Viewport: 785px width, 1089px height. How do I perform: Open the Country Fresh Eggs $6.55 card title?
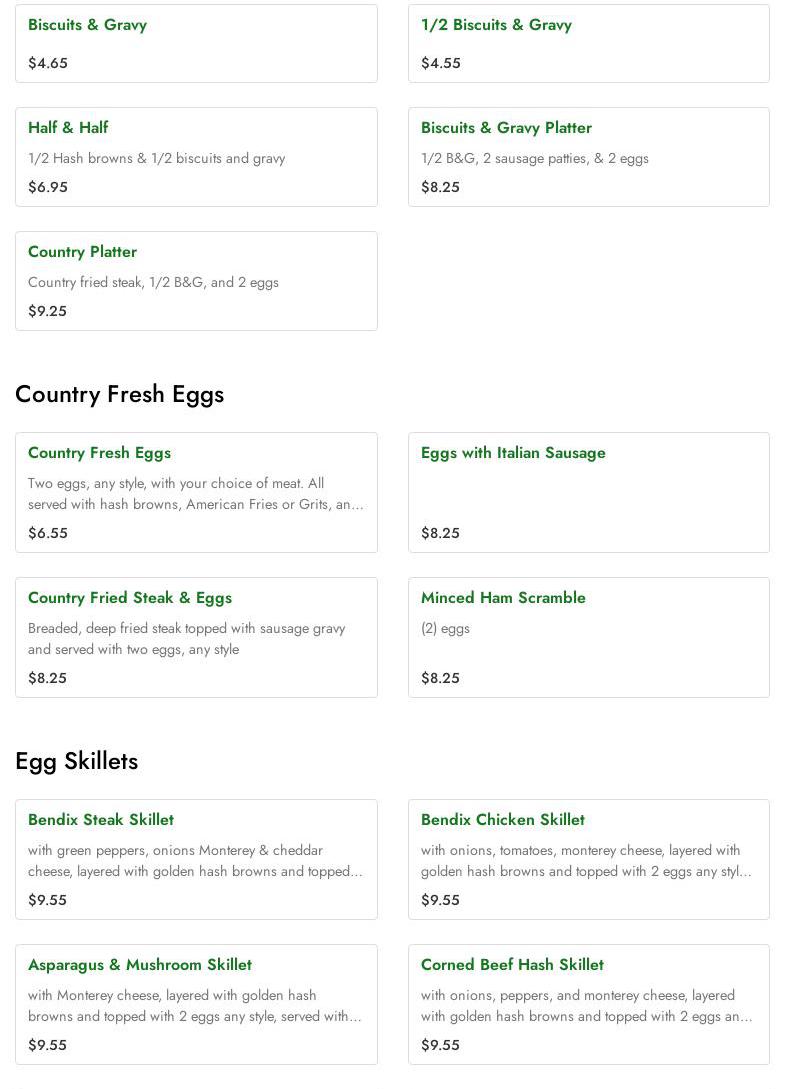99,453
